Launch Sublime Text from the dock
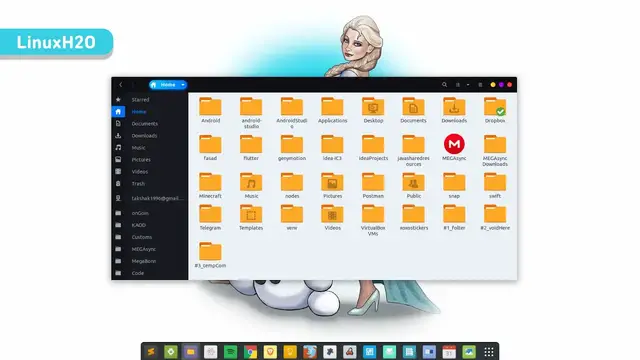This screenshot has width=640, height=360. pyautogui.click(x=151, y=352)
